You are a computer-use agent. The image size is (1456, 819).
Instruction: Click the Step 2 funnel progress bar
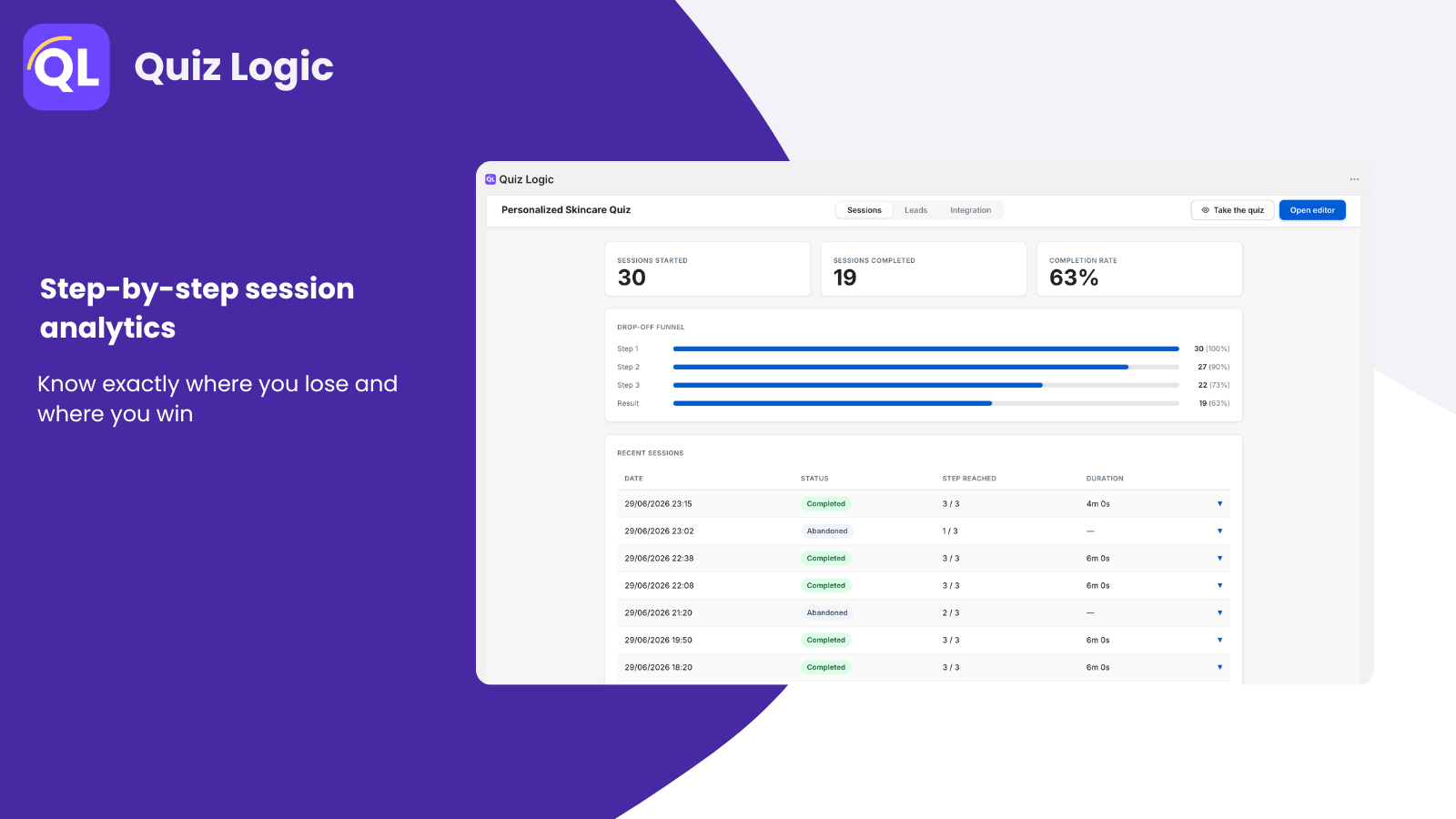click(x=925, y=367)
